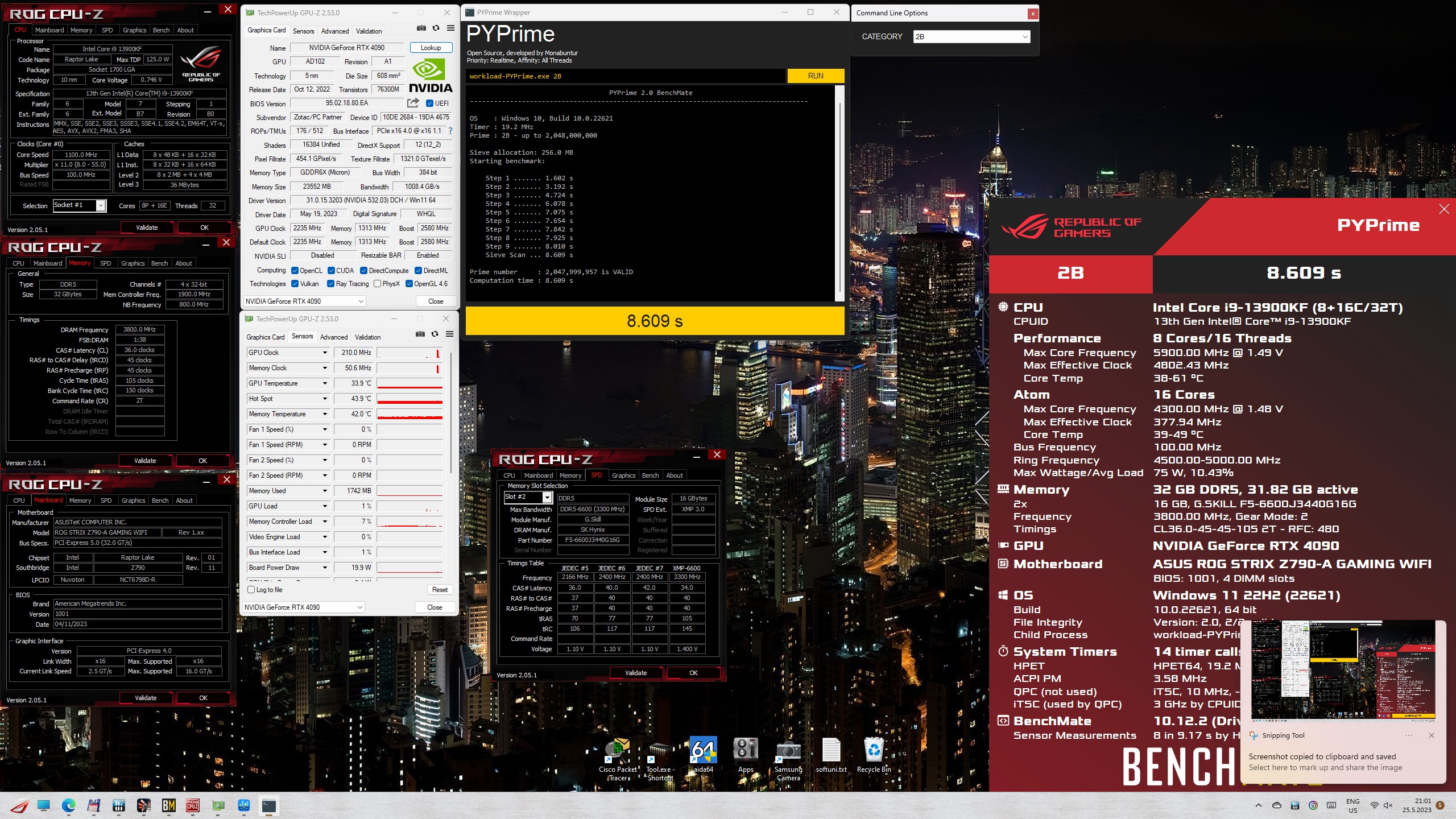
Task: Open the GPU selector dropdown in GPU-Z Sensors window
Action: 303,607
